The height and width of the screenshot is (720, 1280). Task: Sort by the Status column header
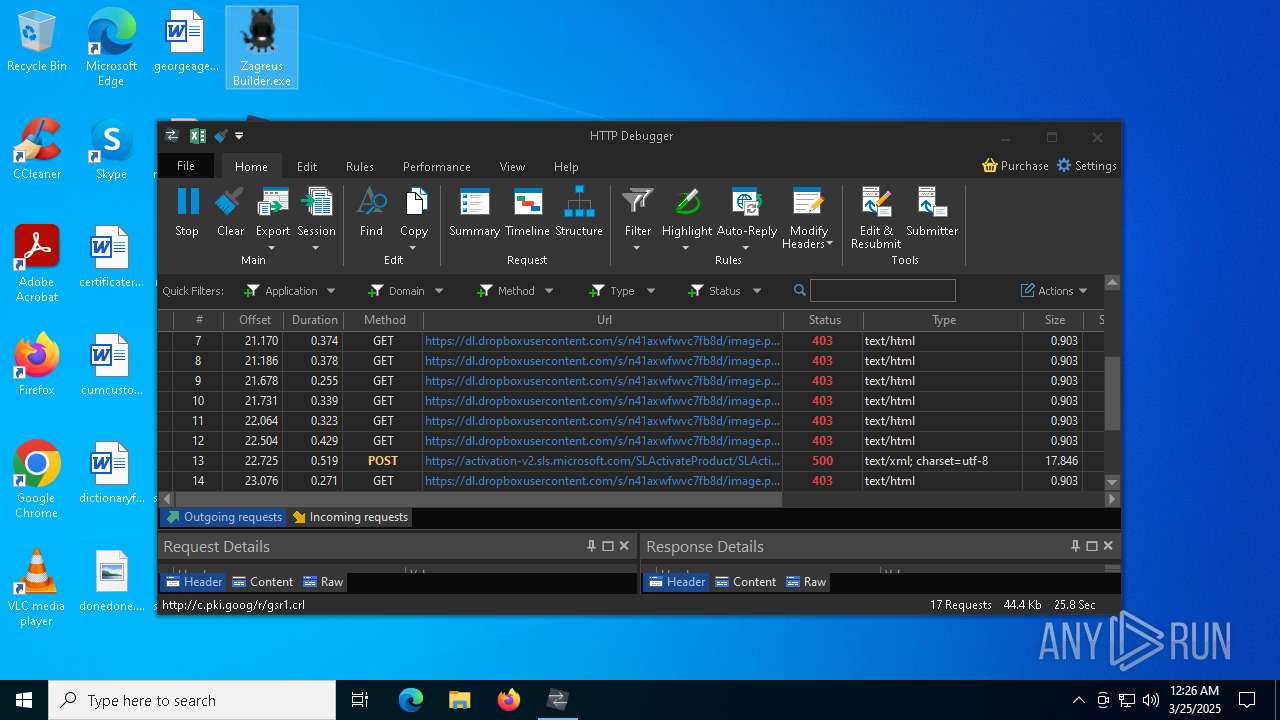tap(825, 320)
